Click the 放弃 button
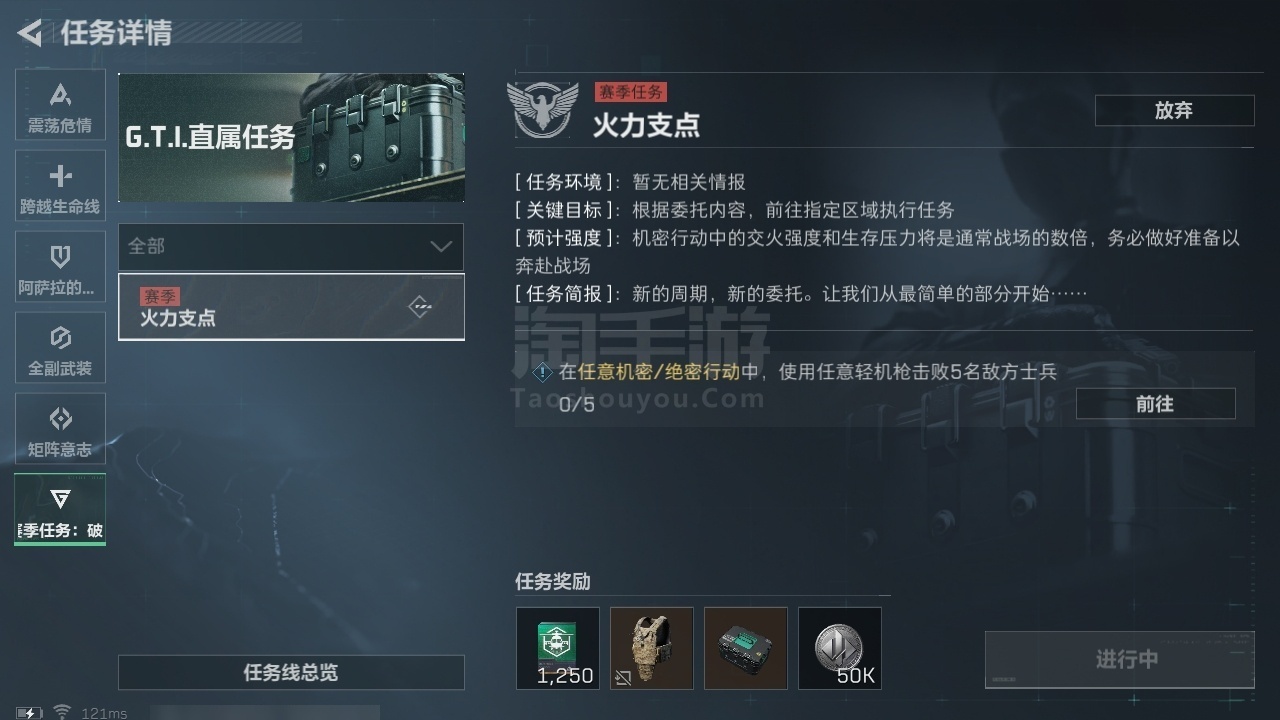1280x720 pixels. pos(1174,110)
